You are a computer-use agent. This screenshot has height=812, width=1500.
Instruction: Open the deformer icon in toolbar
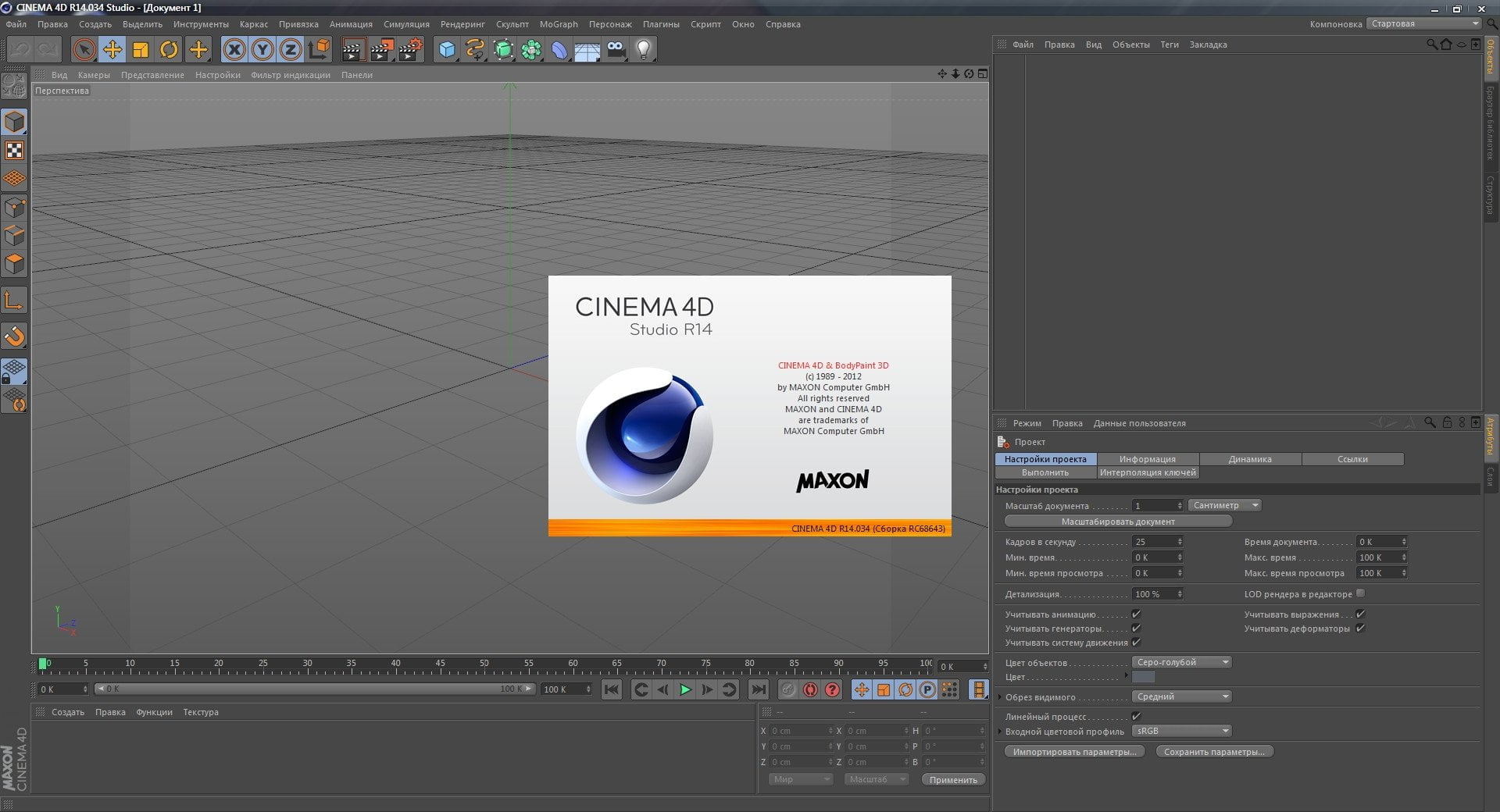pos(559,50)
